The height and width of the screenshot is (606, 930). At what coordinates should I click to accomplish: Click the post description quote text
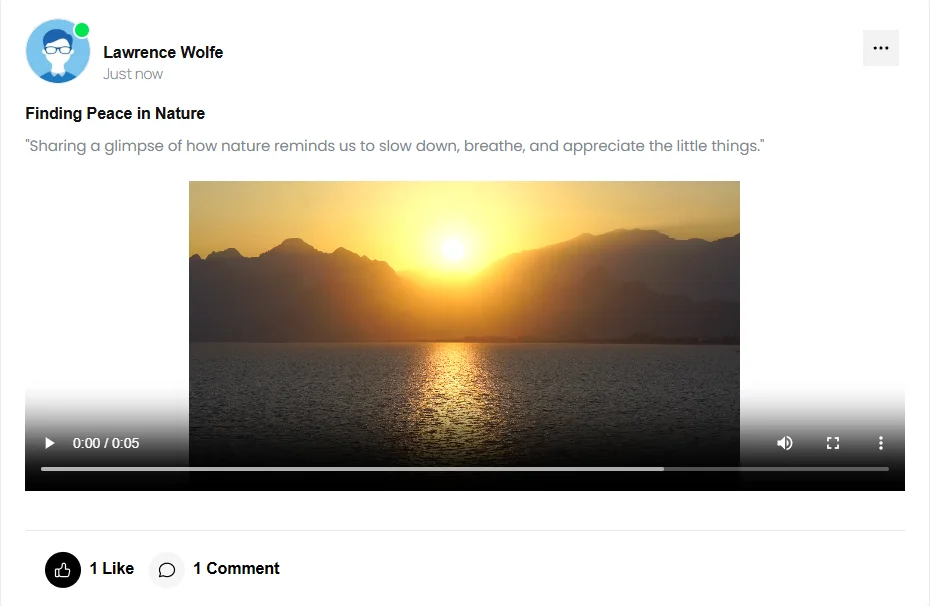pyautogui.click(x=395, y=146)
